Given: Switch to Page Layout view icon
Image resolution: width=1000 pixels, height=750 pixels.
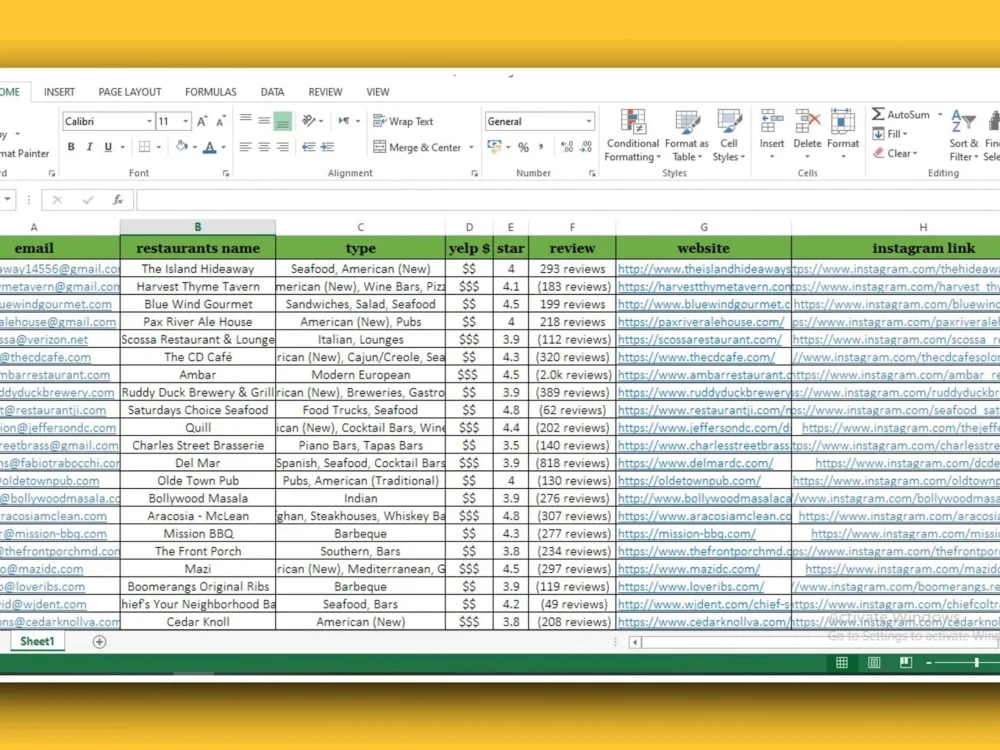Looking at the screenshot, I should coord(874,663).
